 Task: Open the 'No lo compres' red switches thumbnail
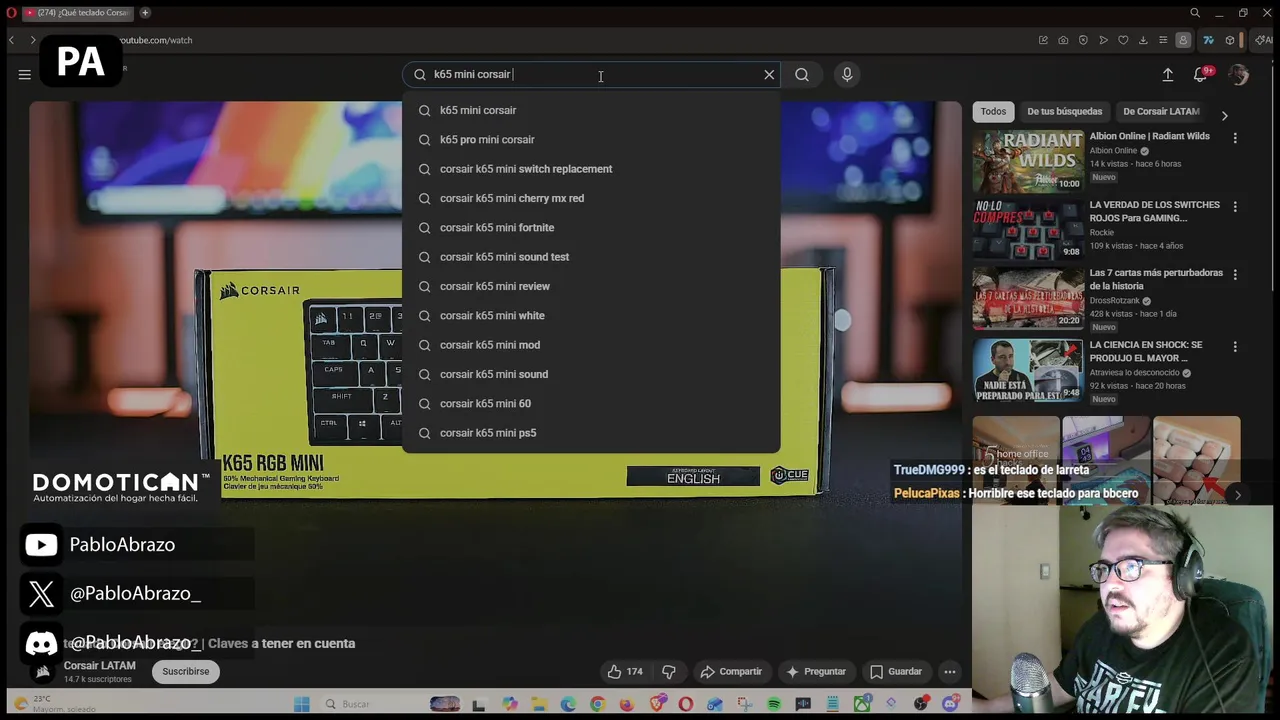[x=1028, y=228]
